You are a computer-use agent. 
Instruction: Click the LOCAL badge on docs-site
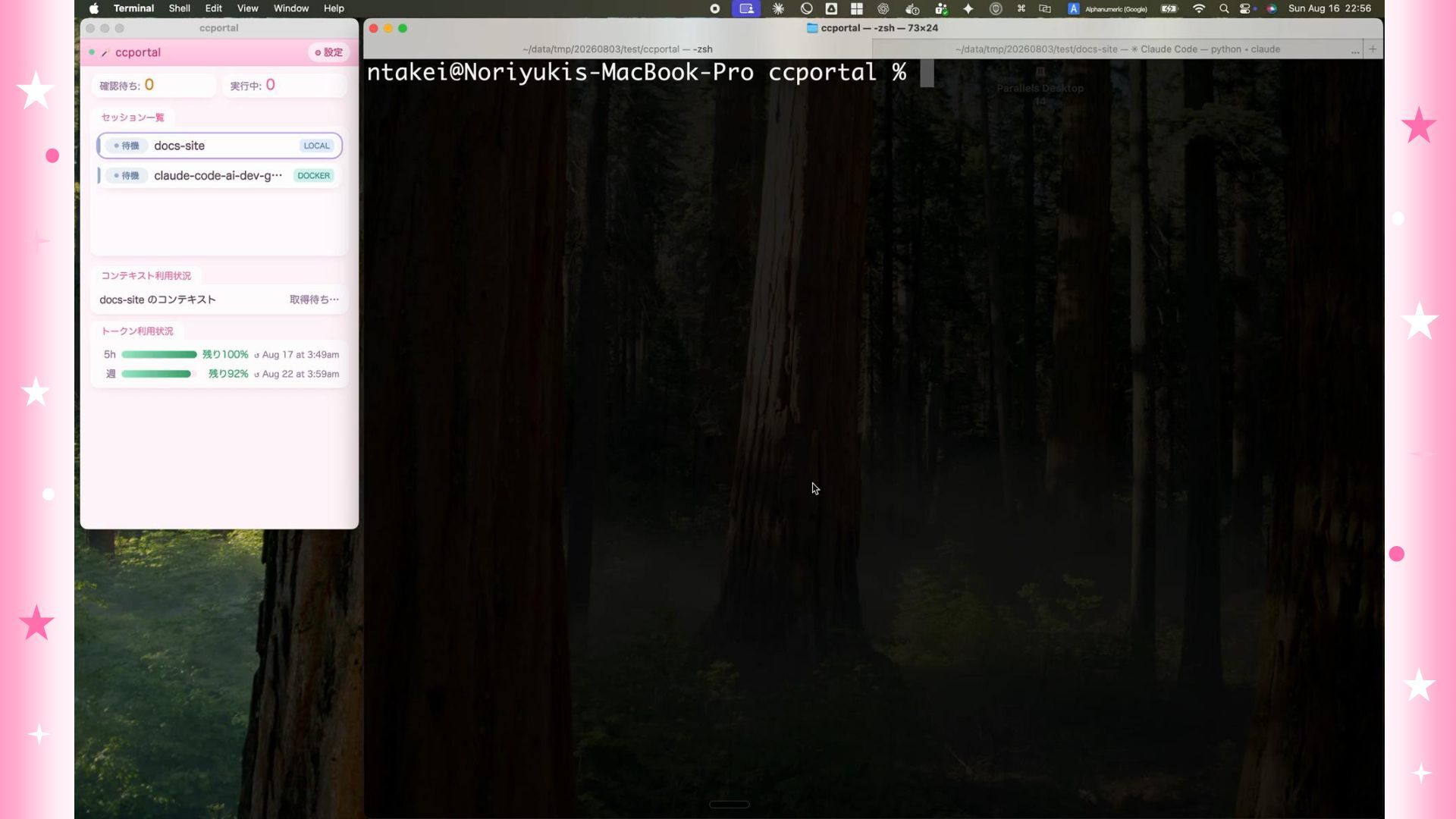click(316, 146)
